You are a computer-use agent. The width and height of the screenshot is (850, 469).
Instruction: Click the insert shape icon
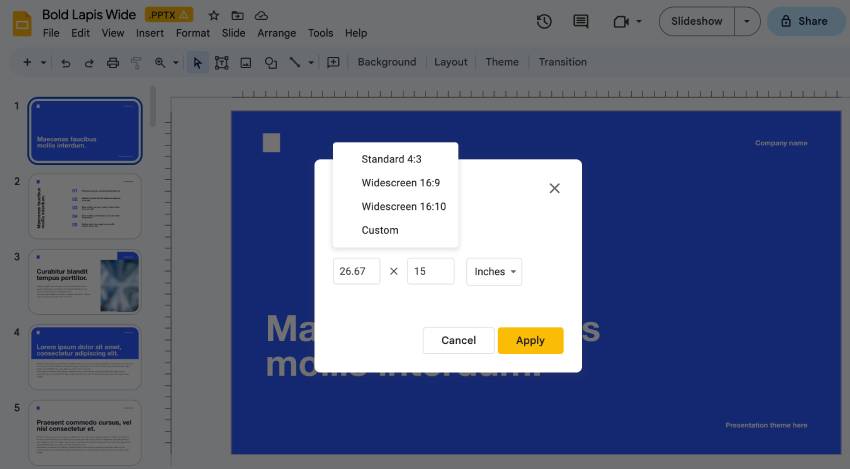(x=271, y=63)
